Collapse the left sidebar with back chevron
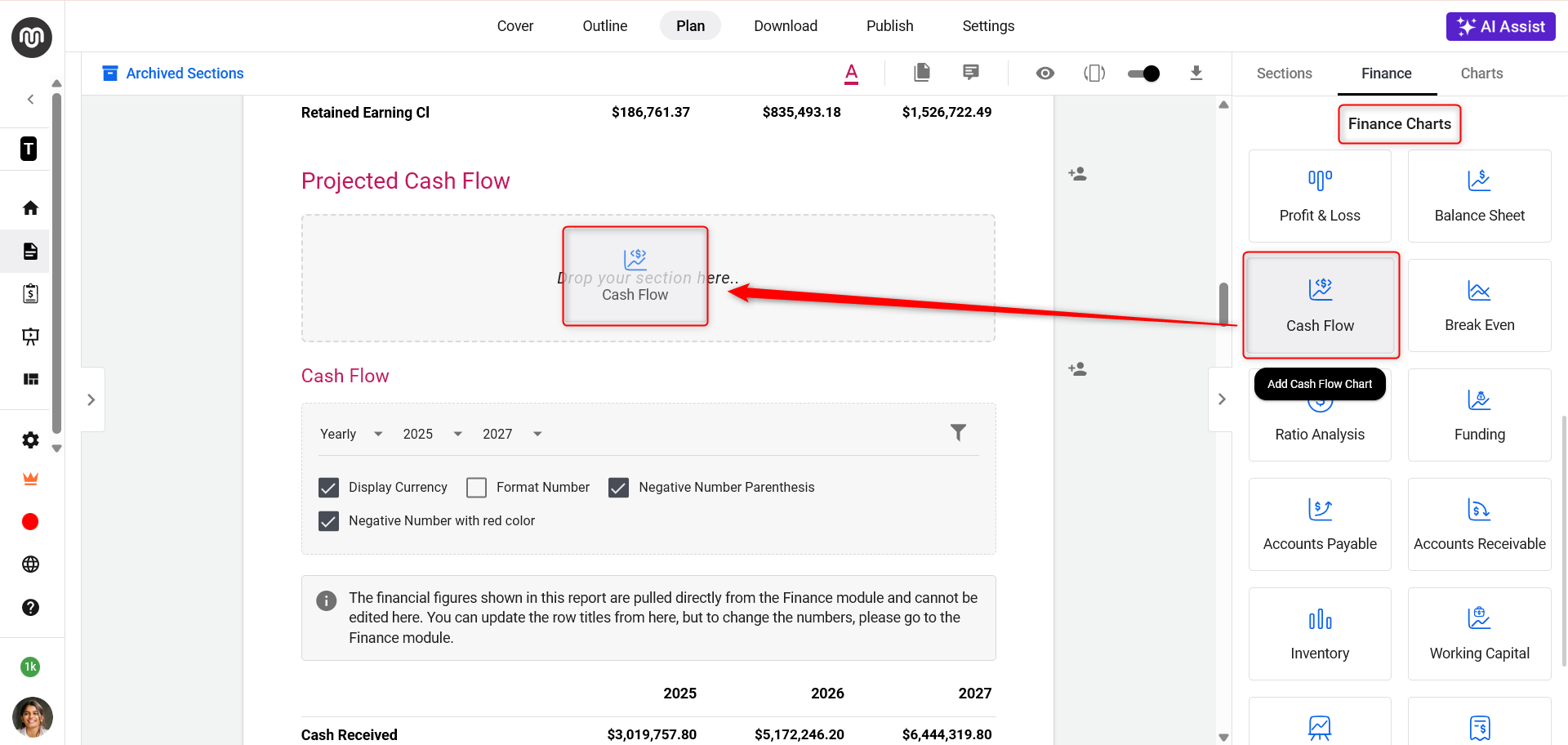The width and height of the screenshot is (1568, 745). [30, 100]
